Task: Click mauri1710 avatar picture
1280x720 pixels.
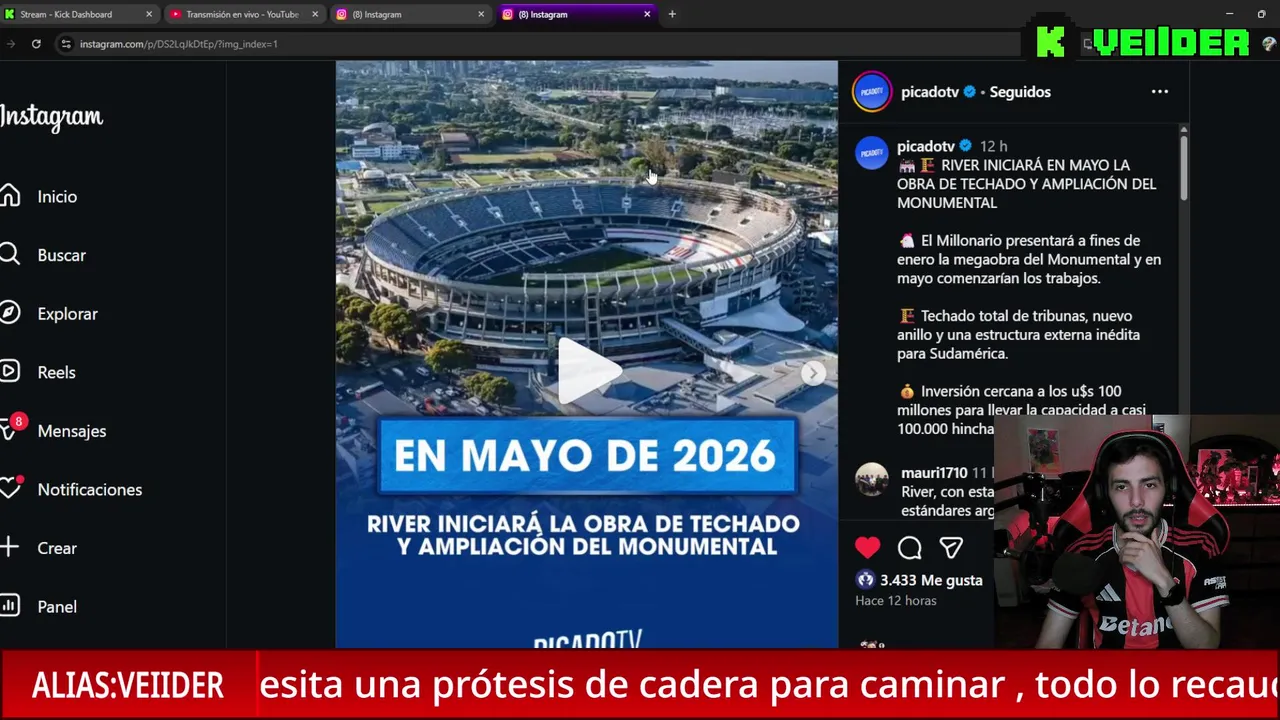Action: click(871, 479)
